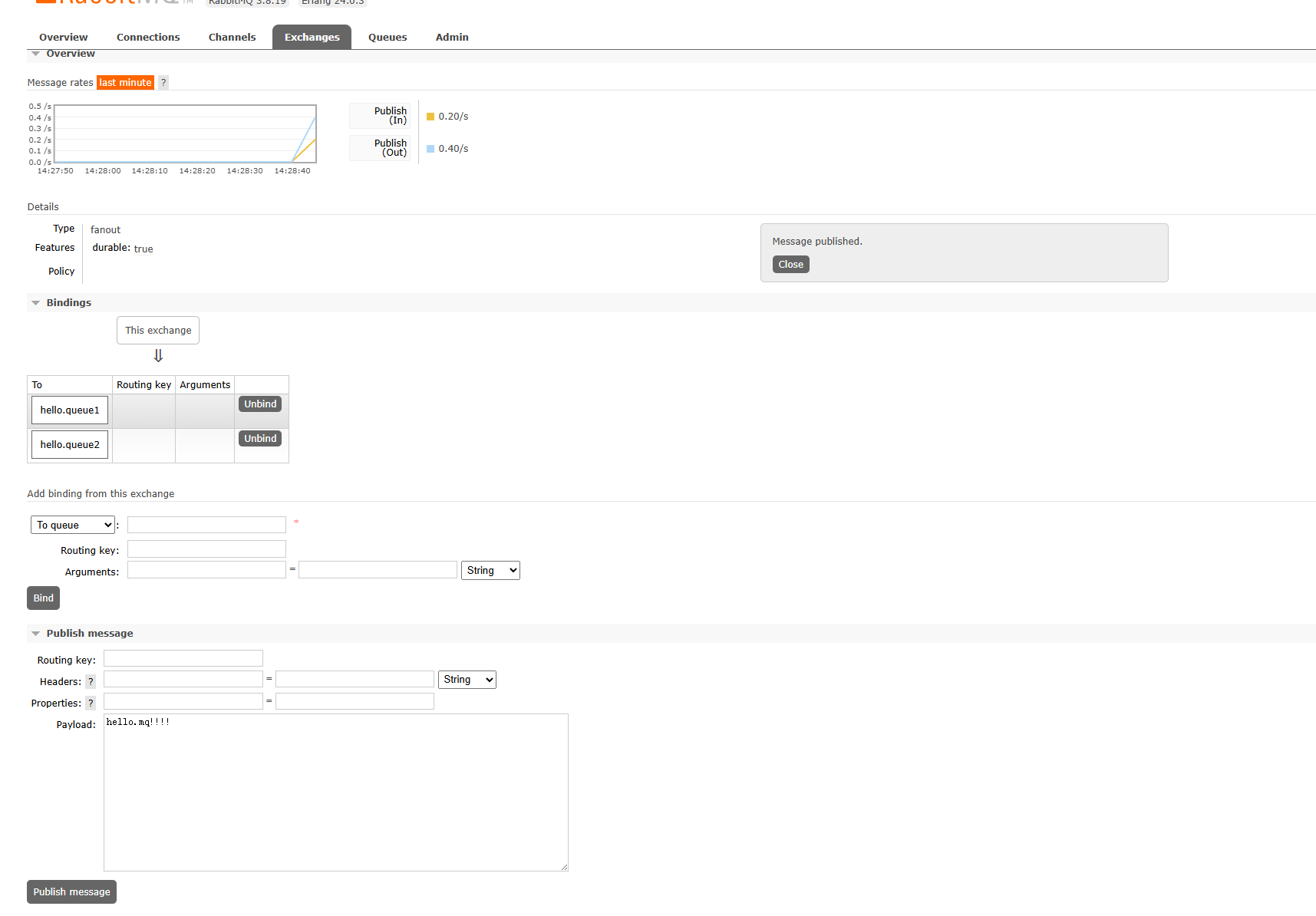Collapse the Overview section
The width and height of the screenshot is (1316, 916).
(x=70, y=54)
